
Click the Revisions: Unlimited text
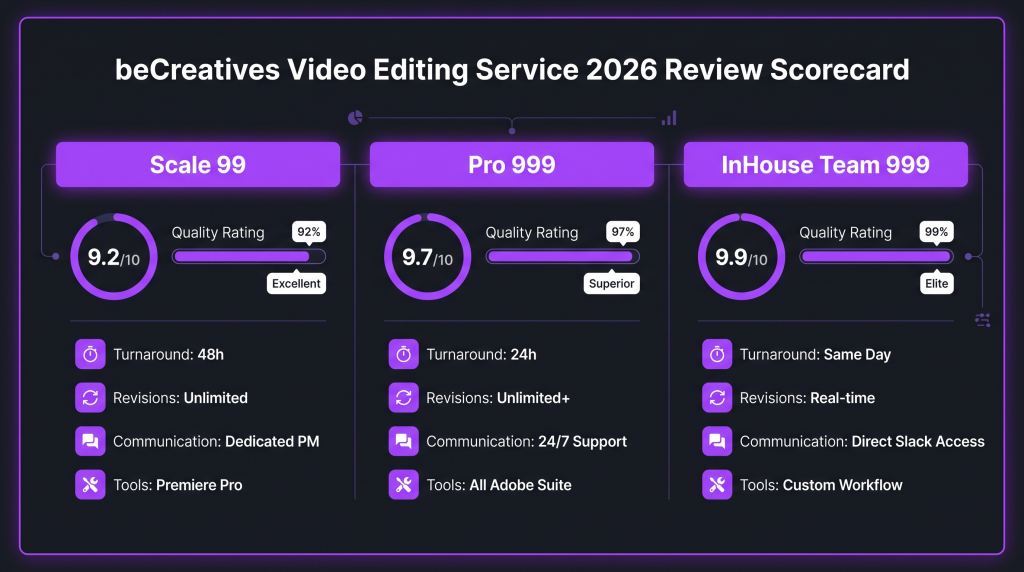point(180,398)
